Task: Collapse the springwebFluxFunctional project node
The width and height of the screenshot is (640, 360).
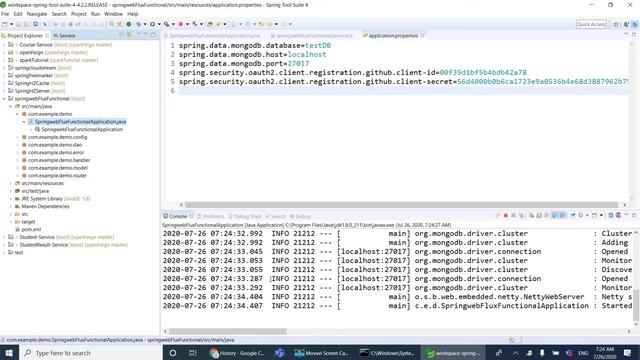Action: tap(4, 98)
